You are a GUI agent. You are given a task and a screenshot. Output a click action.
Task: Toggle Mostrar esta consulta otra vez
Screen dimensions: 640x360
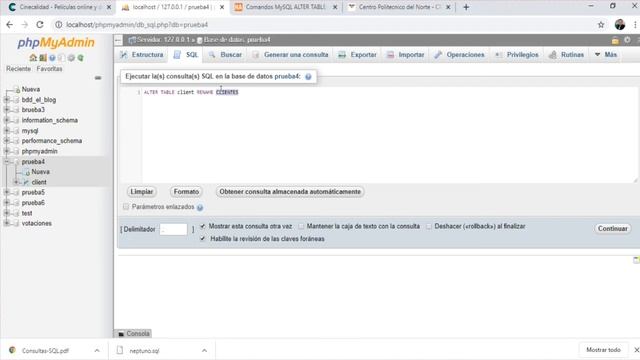(203, 226)
